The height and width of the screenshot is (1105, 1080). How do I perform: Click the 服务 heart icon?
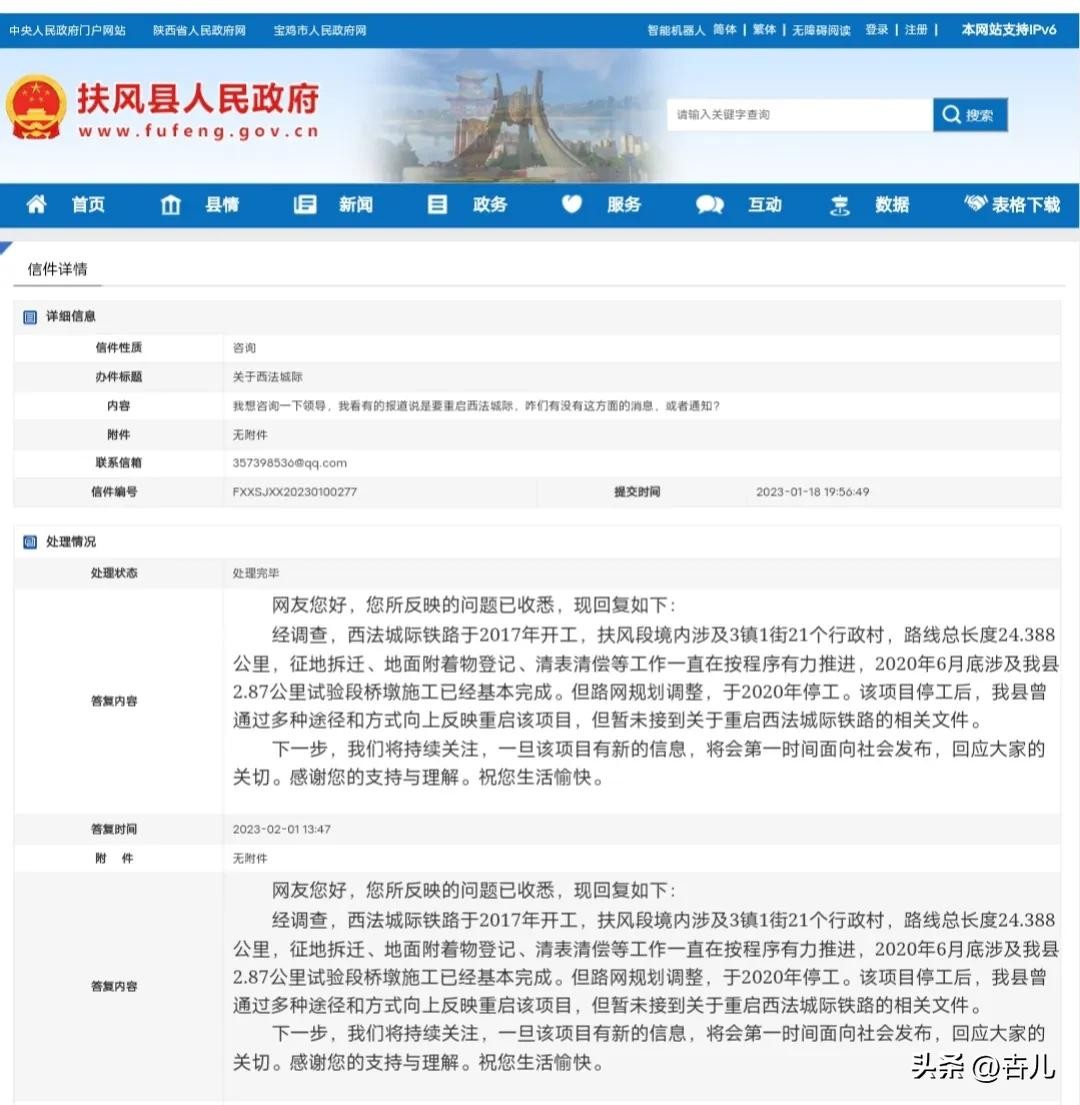(x=572, y=205)
